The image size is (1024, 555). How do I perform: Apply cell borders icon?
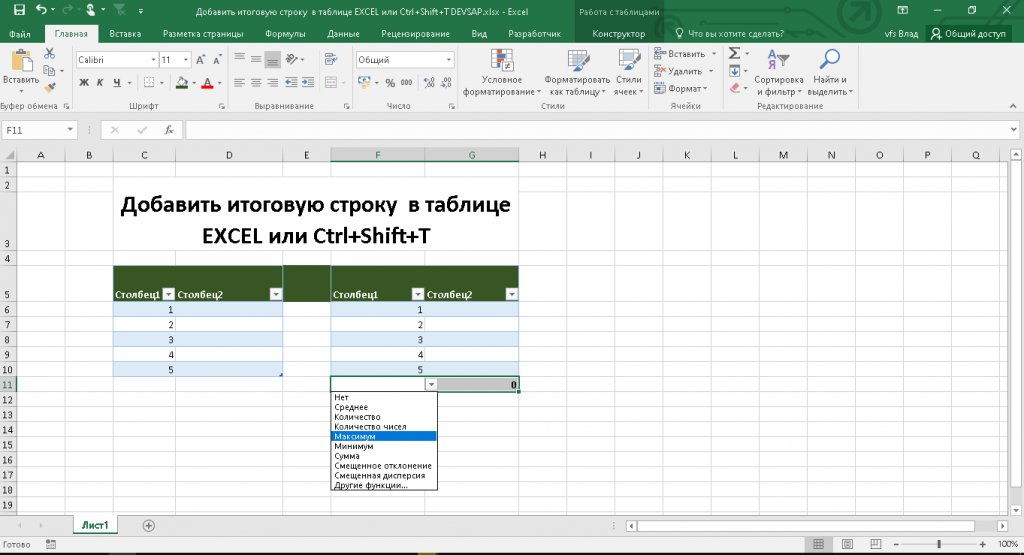tap(149, 82)
